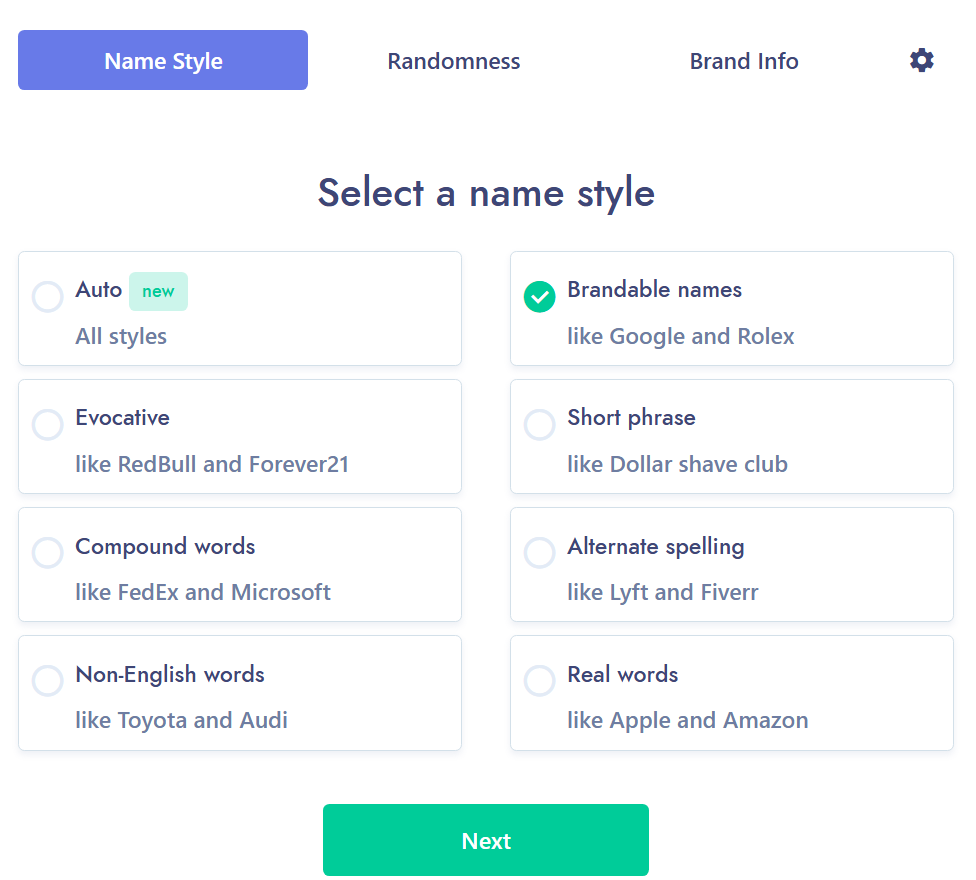This screenshot has width=976, height=880.
Task: Click "like FedEx and Microsoft" example text
Action: 203,592
